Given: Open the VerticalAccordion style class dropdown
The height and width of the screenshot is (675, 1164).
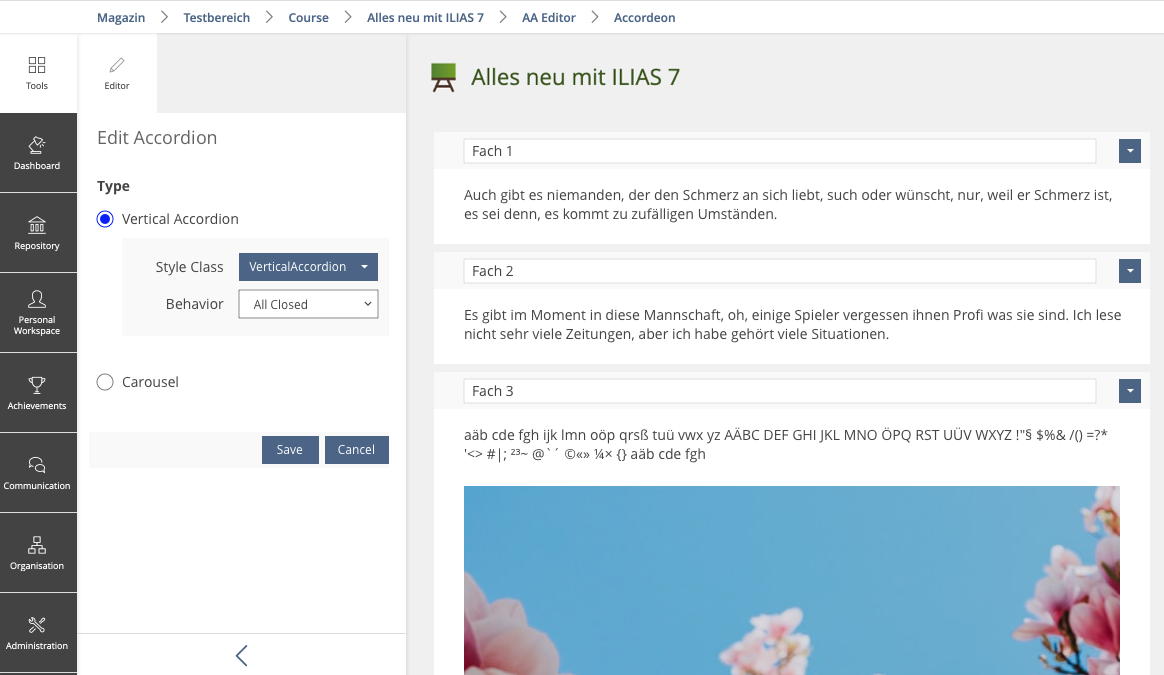Looking at the screenshot, I should tap(308, 267).
